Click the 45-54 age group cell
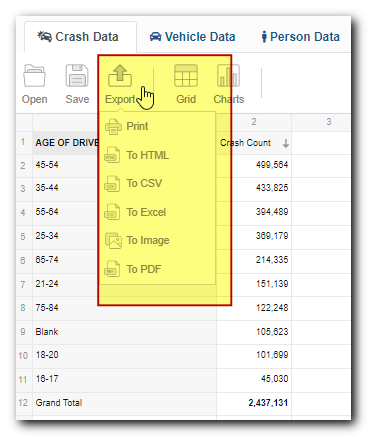This screenshot has height=437, width=368. (66, 165)
